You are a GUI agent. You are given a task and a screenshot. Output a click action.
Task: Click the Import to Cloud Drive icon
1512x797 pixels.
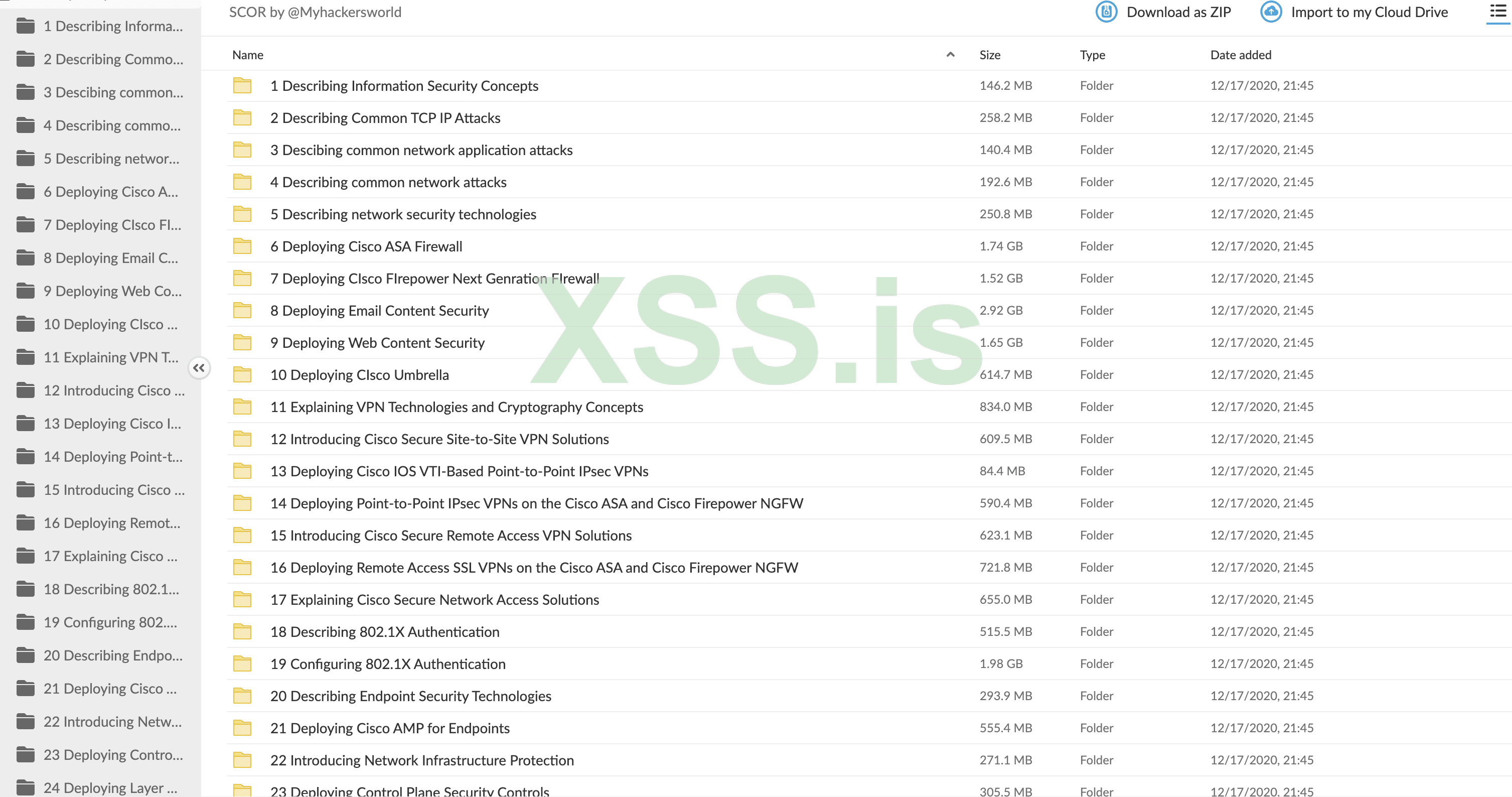point(1271,12)
